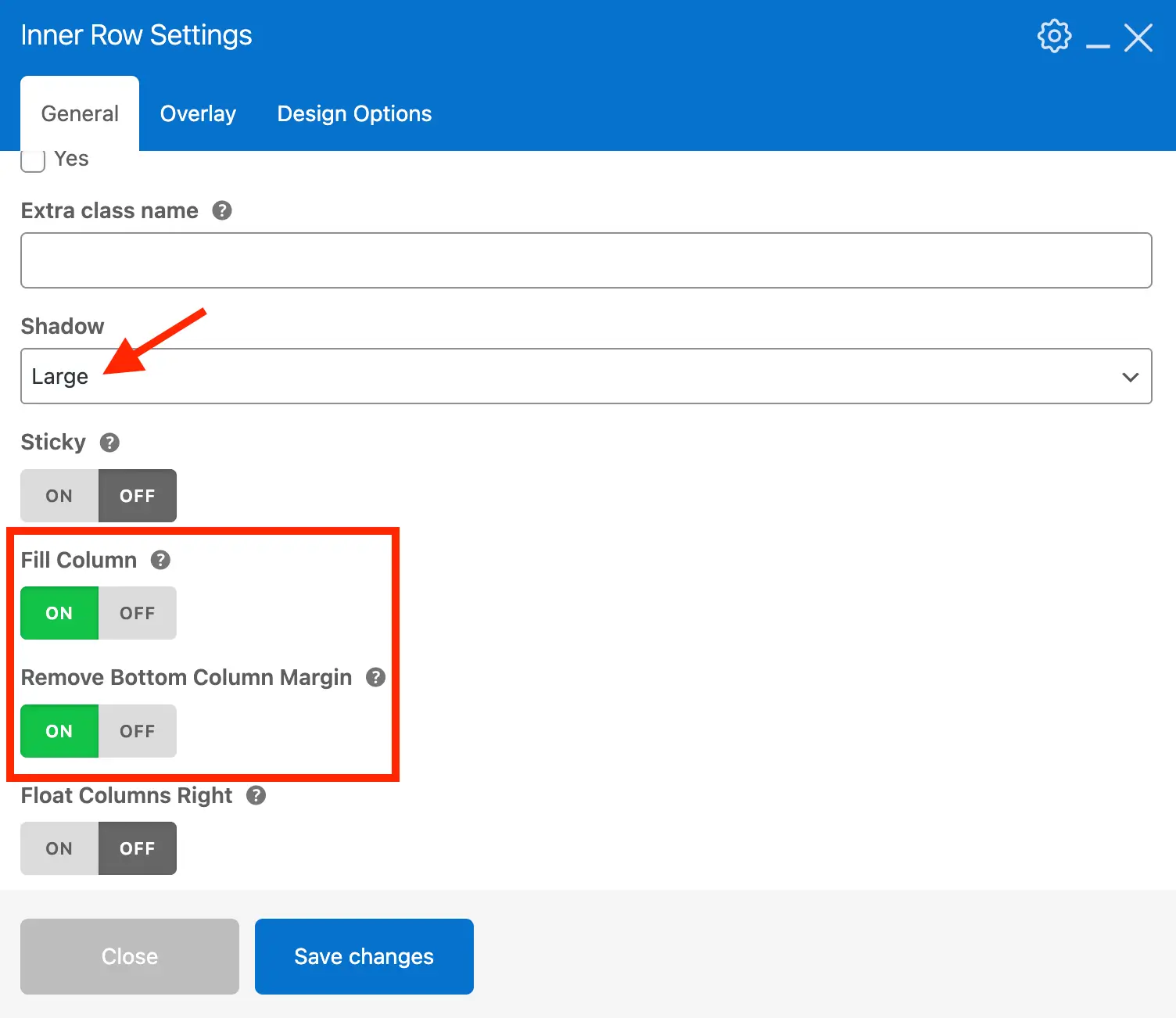Open the settings gear icon

pyautogui.click(x=1054, y=35)
